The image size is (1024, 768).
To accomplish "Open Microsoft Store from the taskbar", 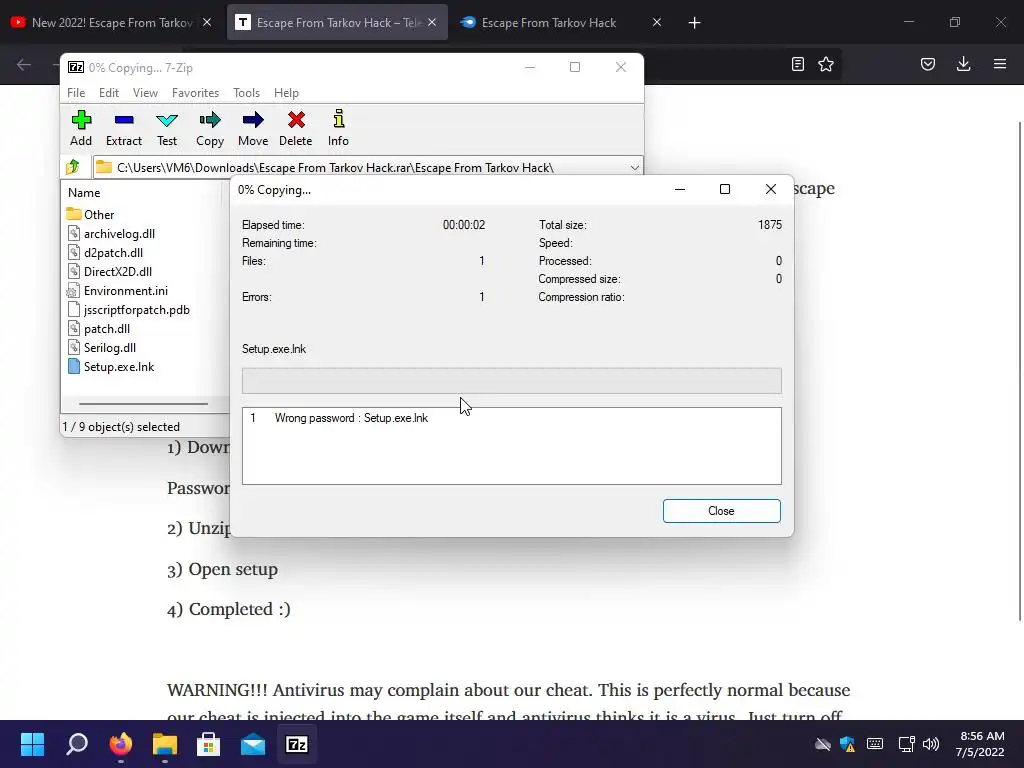I will (x=208, y=744).
